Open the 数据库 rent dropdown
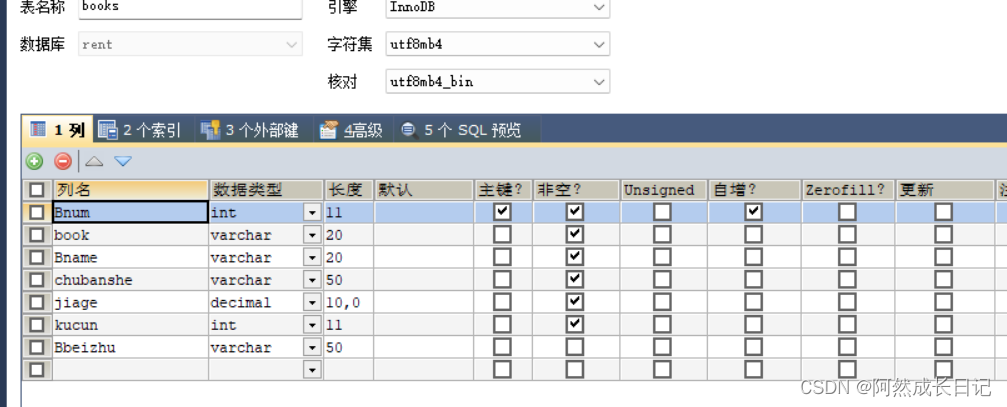 tap(190, 44)
